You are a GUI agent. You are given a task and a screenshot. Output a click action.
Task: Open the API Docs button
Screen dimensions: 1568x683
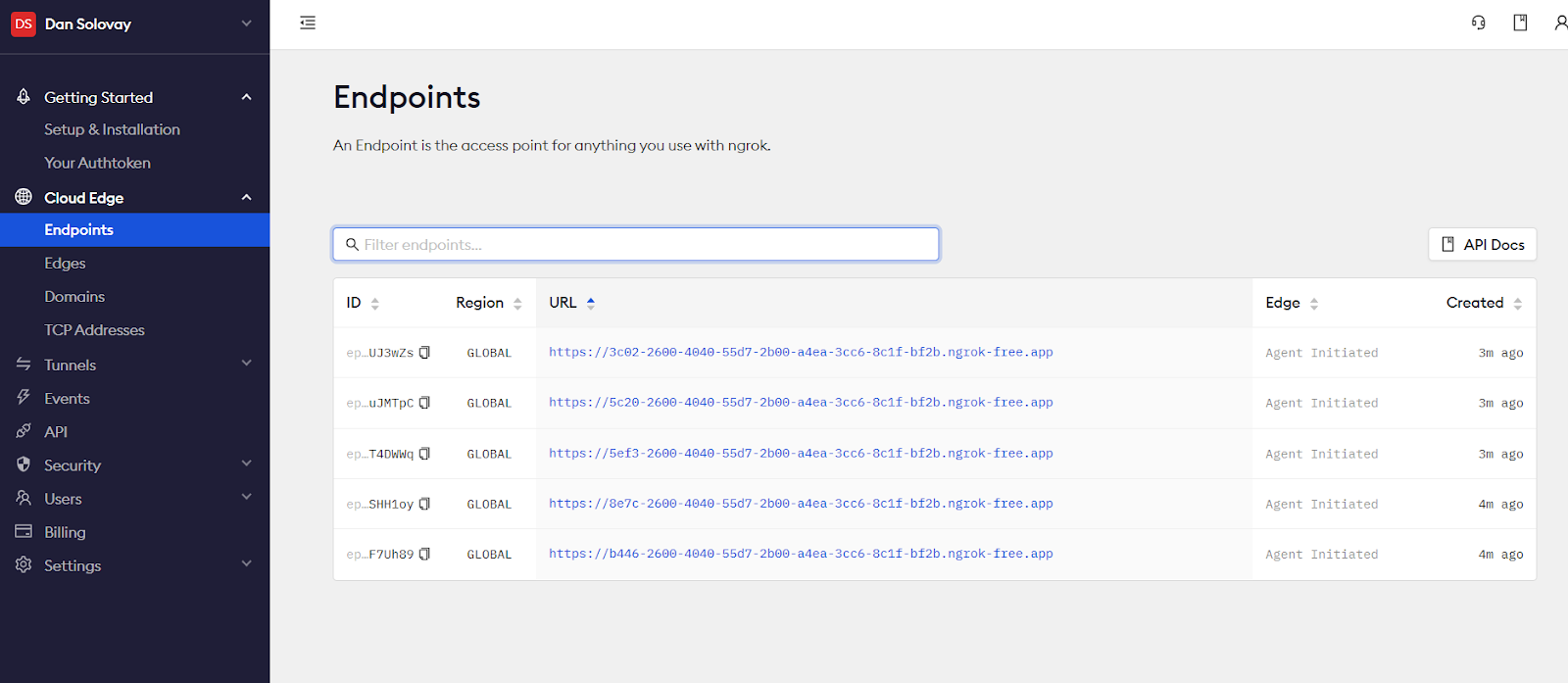click(1482, 244)
